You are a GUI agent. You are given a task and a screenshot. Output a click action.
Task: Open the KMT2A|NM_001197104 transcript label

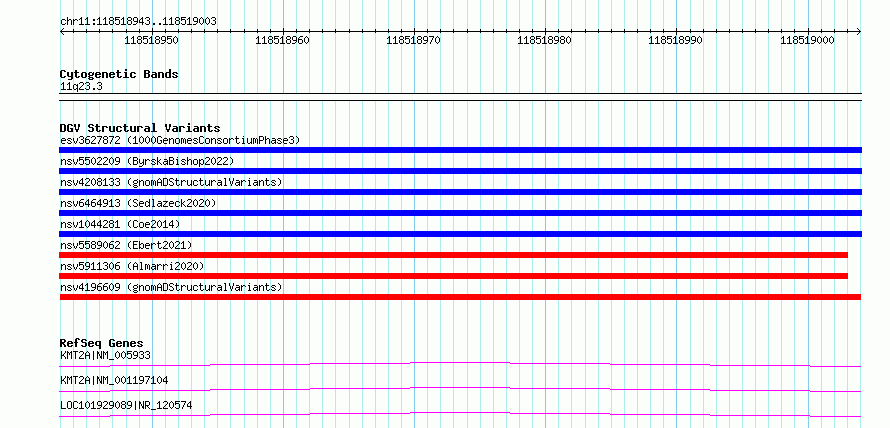[x=114, y=380]
